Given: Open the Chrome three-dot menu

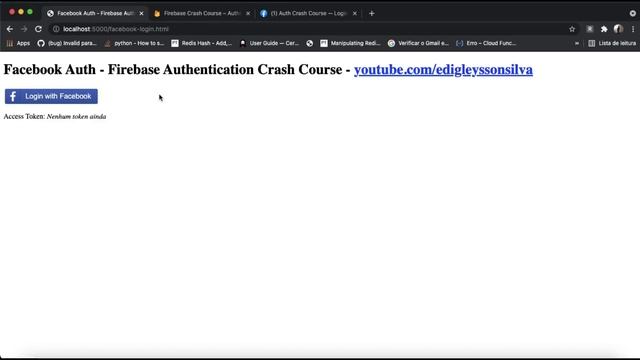Looking at the screenshot, I should click(x=633, y=29).
